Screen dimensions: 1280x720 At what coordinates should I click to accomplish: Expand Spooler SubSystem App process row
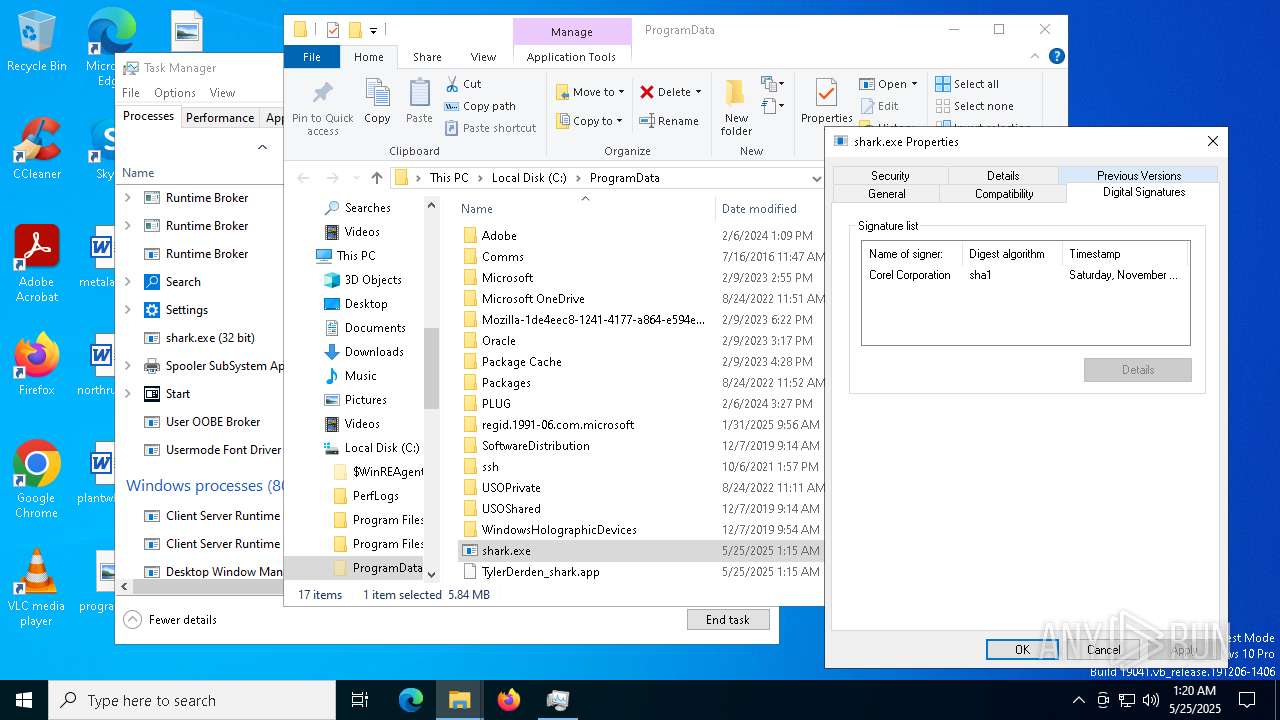128,366
